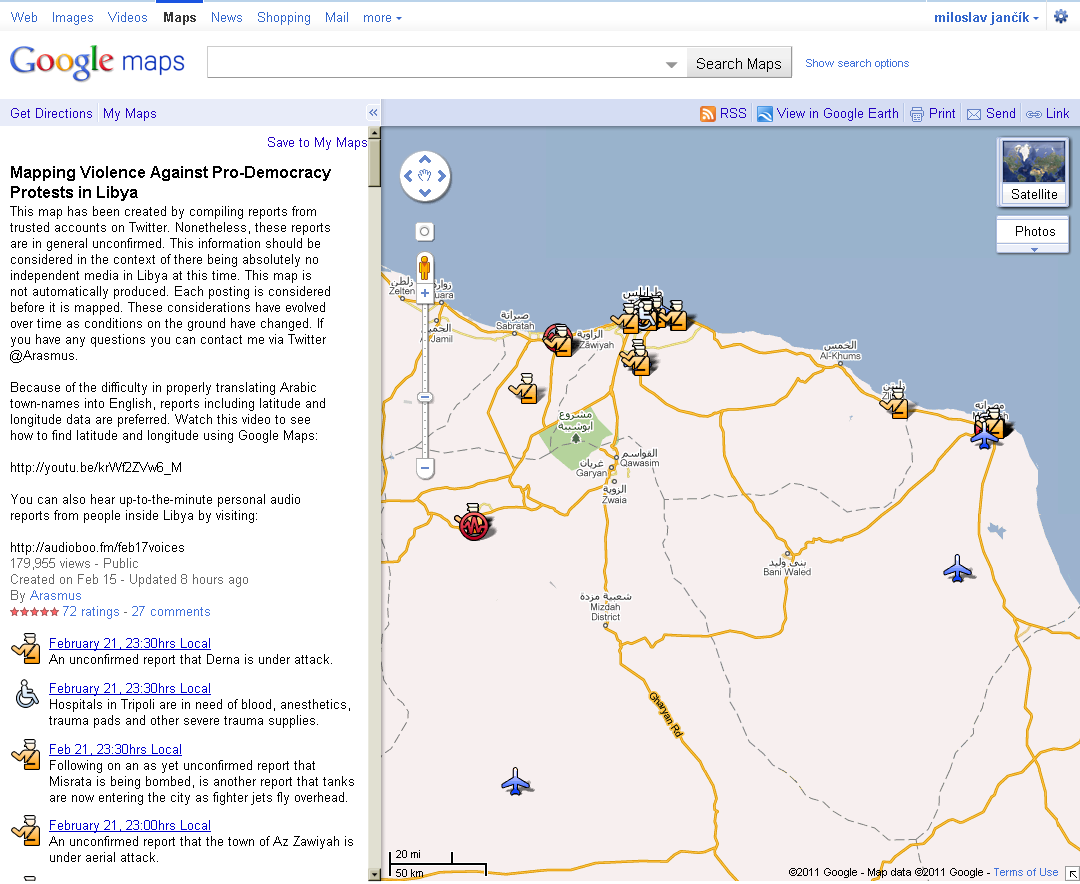
Task: Pan the map down
Action: (x=425, y=193)
